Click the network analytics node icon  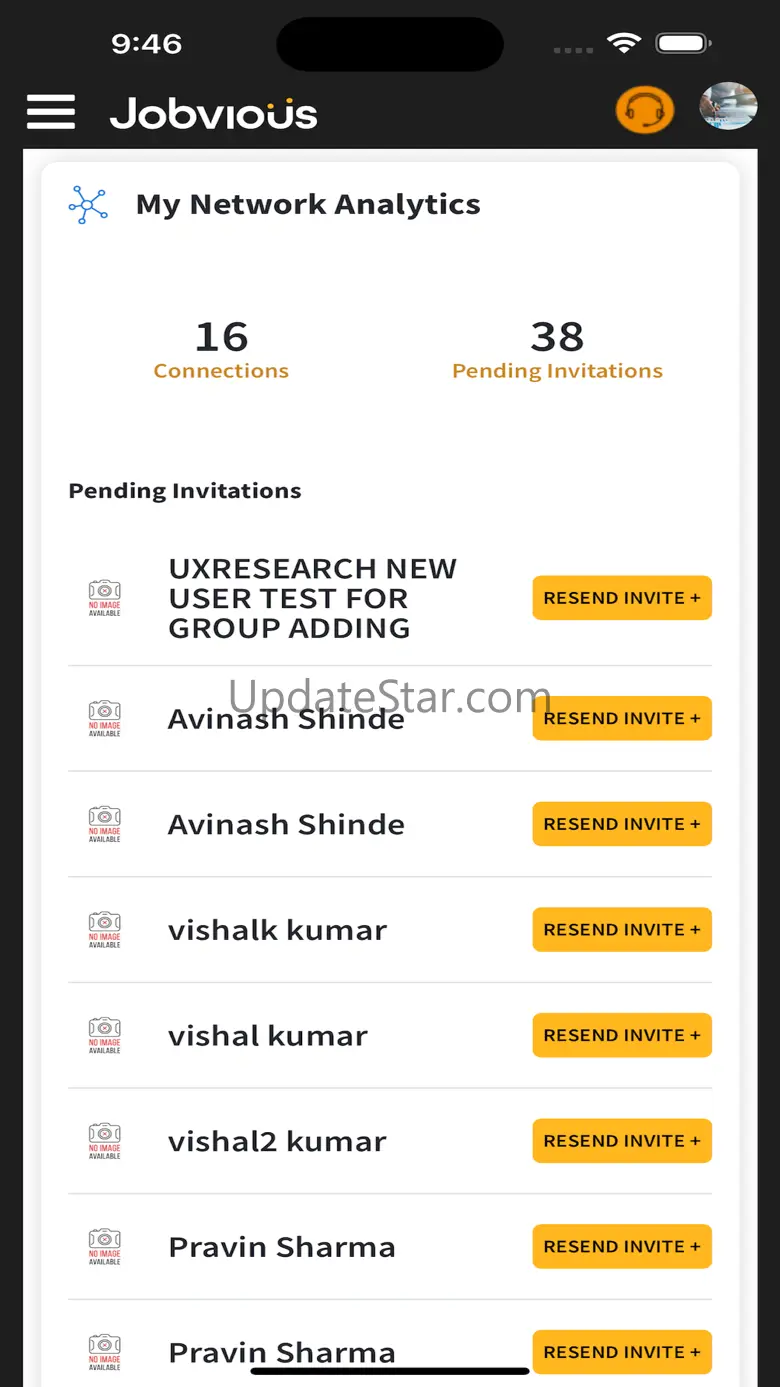[x=88, y=204]
